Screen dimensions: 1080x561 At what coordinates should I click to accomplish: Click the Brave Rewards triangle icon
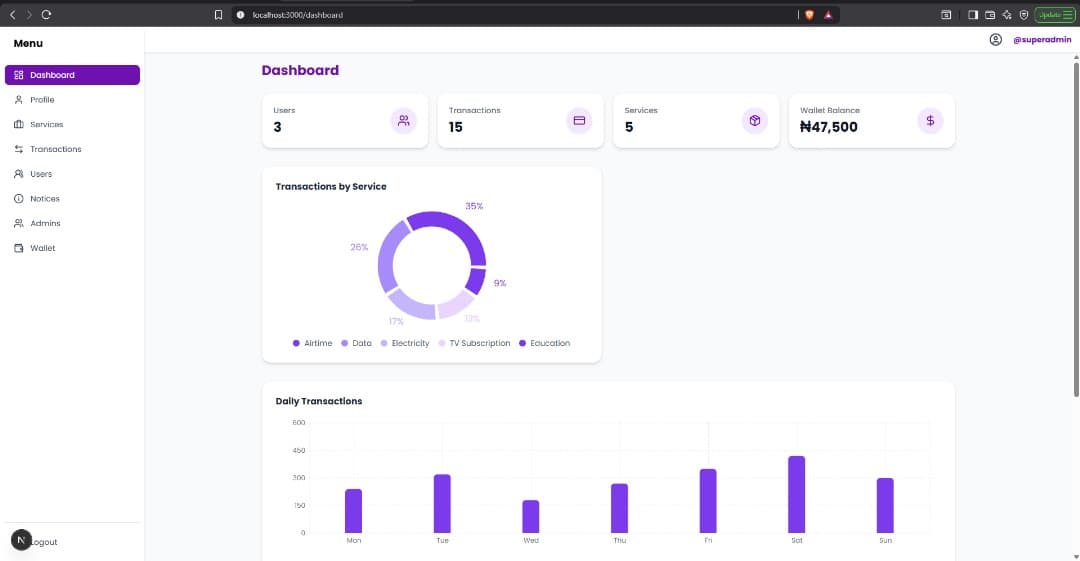click(828, 14)
